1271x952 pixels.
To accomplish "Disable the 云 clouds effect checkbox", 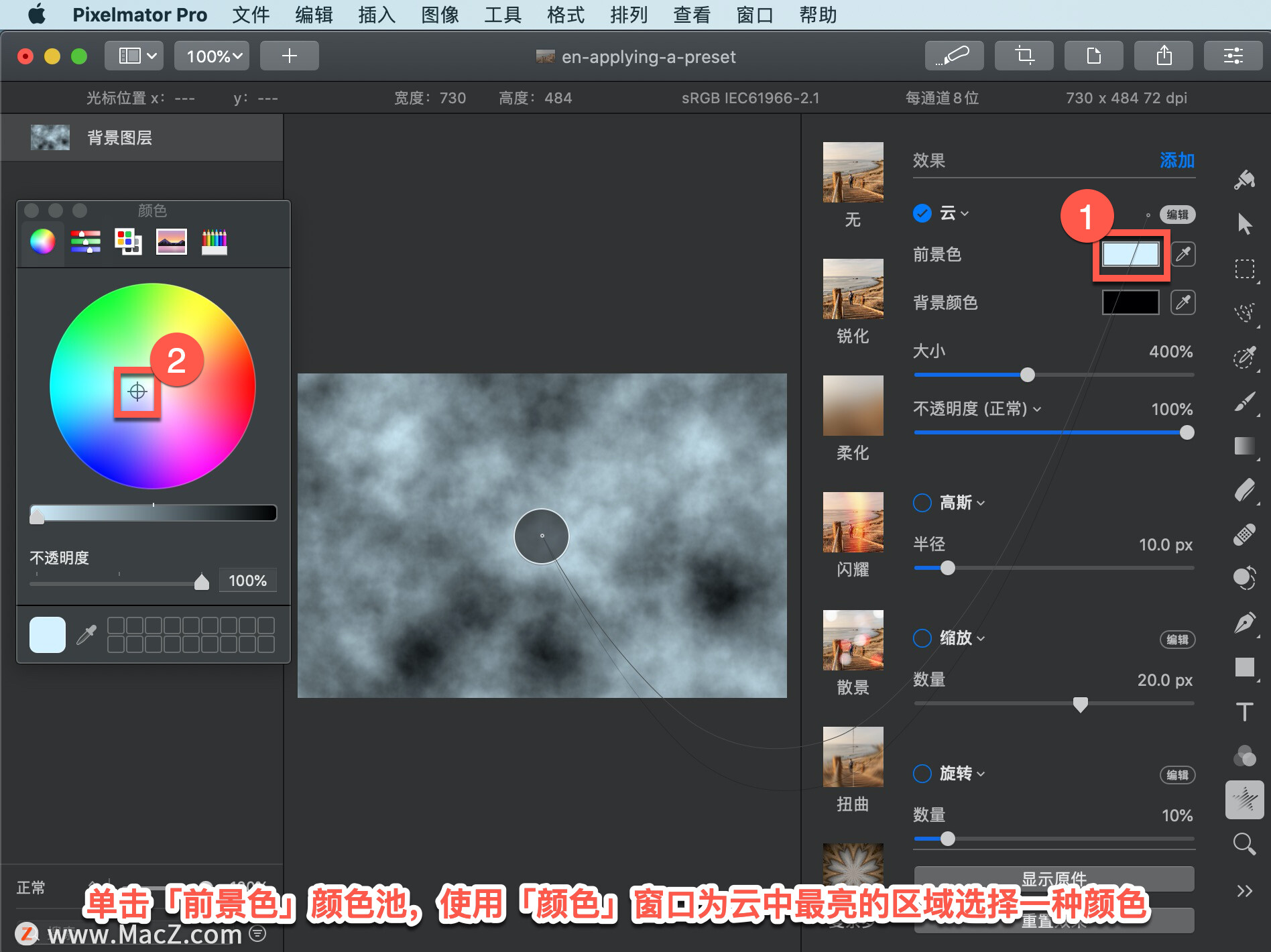I will [x=922, y=213].
